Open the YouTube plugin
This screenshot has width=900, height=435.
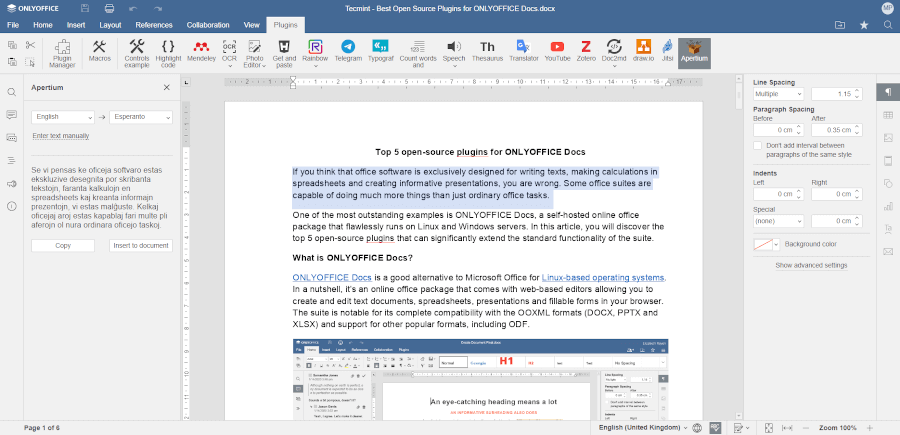tap(557, 51)
